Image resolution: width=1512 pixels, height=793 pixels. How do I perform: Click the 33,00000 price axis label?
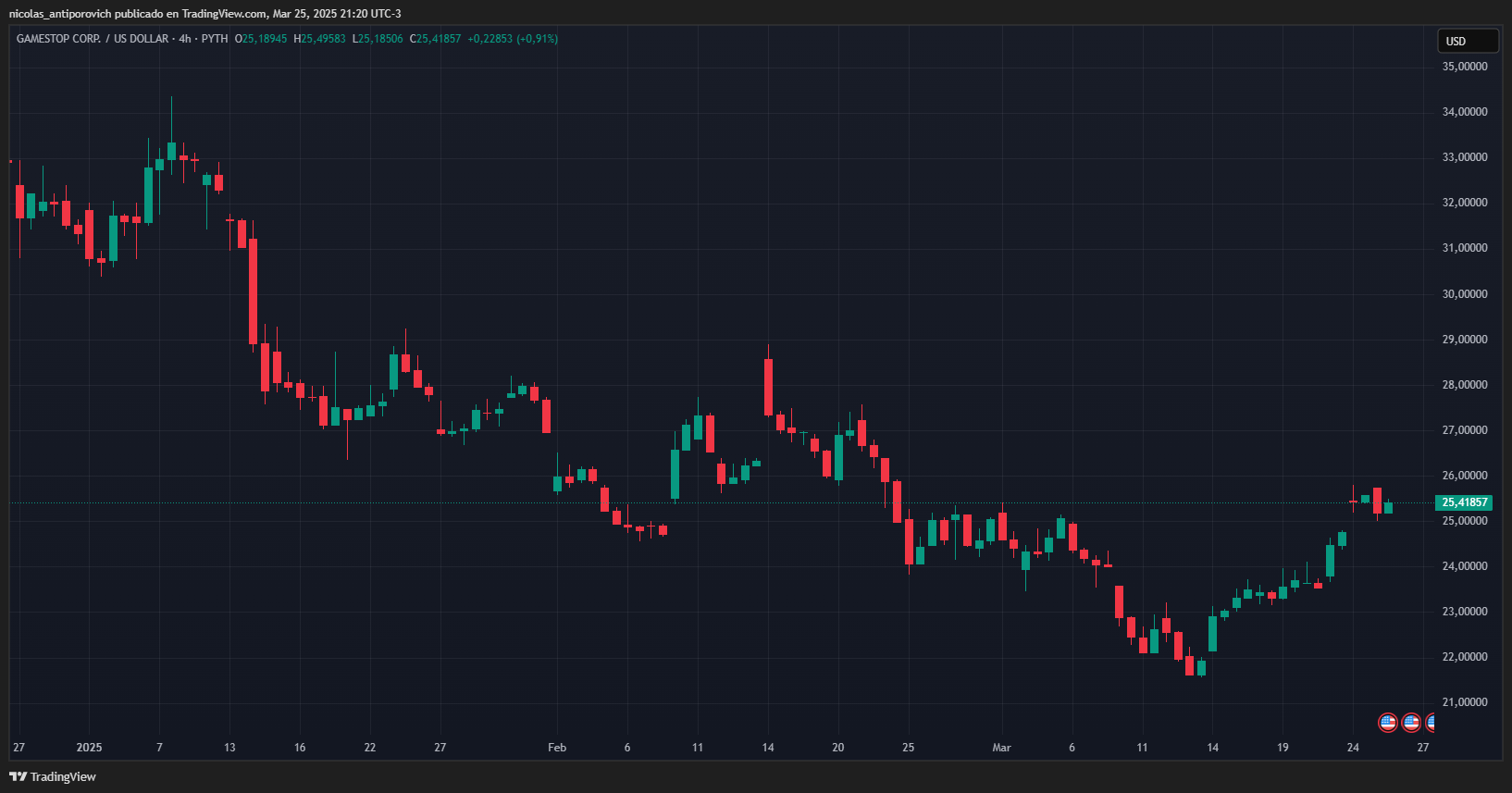coord(1465,157)
